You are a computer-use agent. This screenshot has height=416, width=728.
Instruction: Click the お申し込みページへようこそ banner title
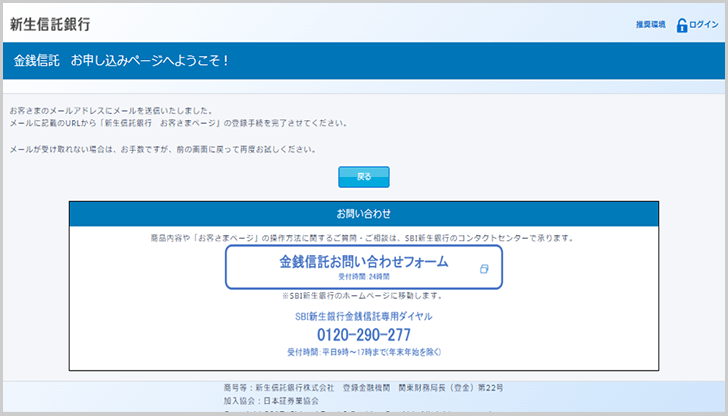pyautogui.click(x=122, y=61)
